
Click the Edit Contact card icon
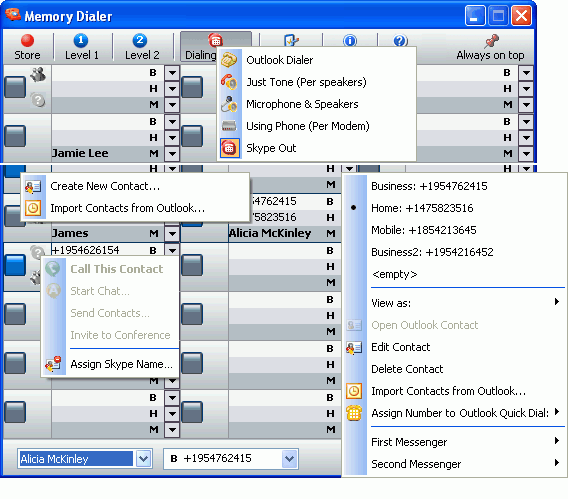tap(354, 348)
